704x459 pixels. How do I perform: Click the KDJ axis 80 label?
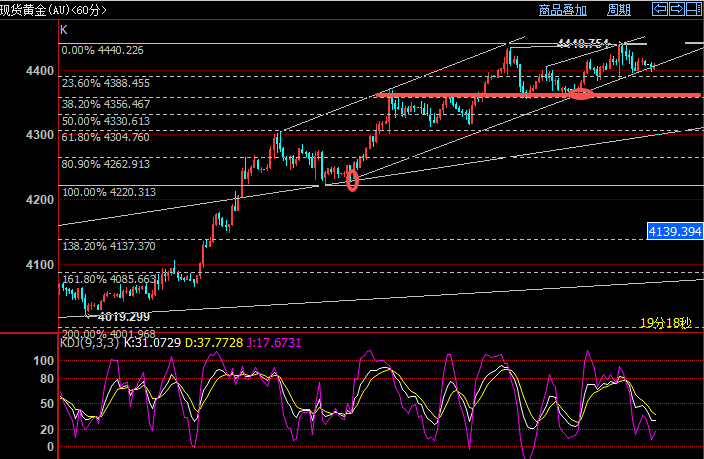[x=47, y=379]
